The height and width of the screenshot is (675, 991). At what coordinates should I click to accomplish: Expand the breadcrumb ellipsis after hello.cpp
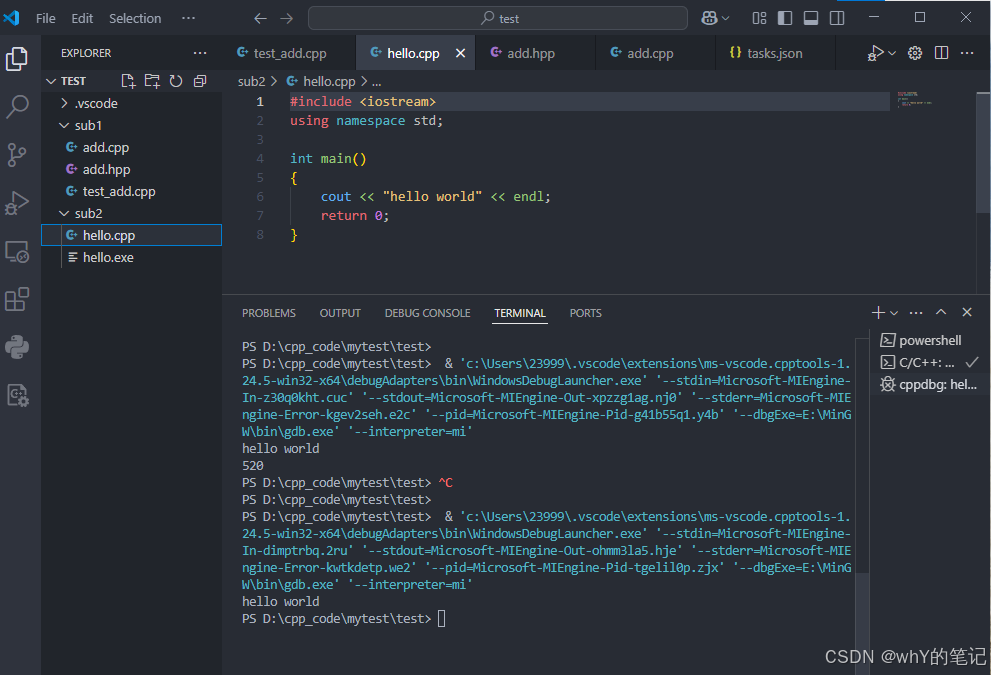377,82
